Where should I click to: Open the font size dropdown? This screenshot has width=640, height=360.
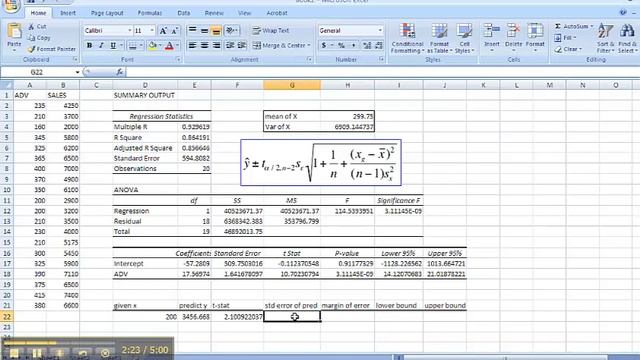[152, 31]
